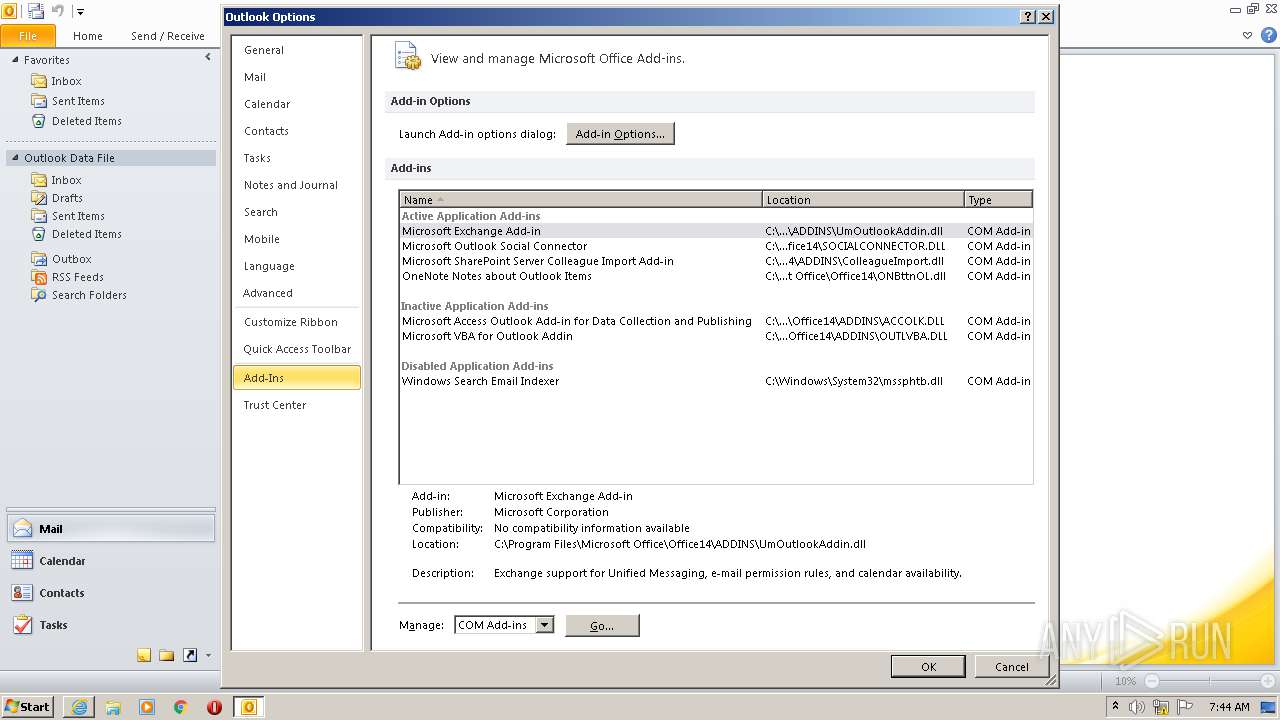The image size is (1280, 720).
Task: Click the minimize ribbon chevron icon
Action: (x=1247, y=35)
